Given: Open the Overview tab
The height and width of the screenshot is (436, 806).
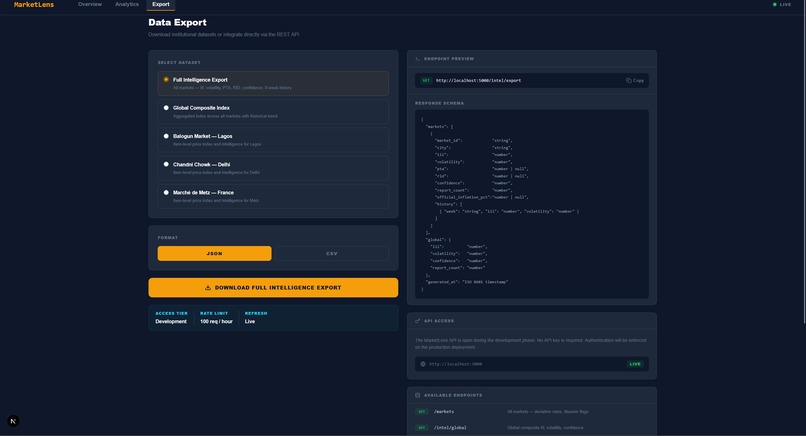Looking at the screenshot, I should (90, 4).
